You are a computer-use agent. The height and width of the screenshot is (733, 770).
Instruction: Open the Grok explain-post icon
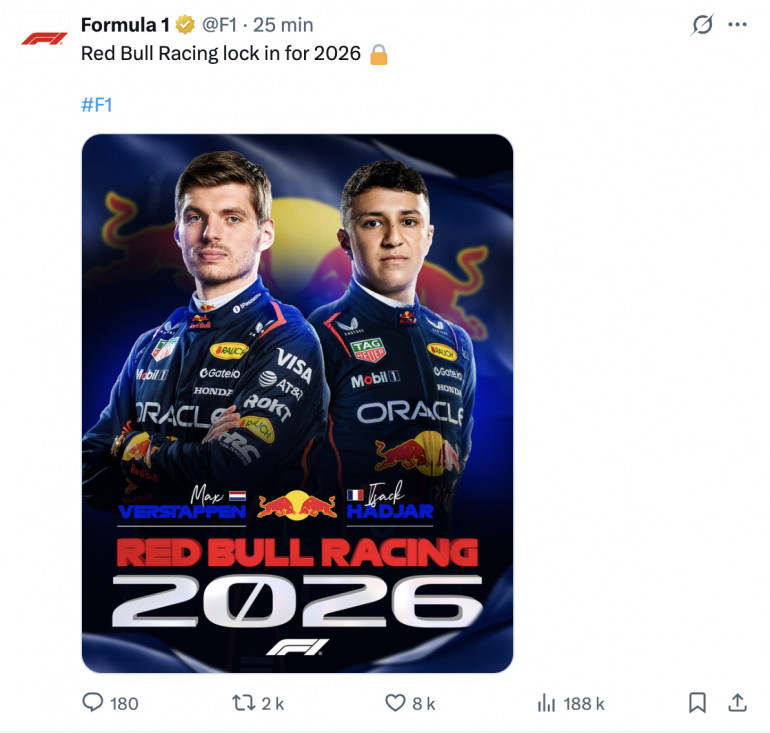(703, 25)
